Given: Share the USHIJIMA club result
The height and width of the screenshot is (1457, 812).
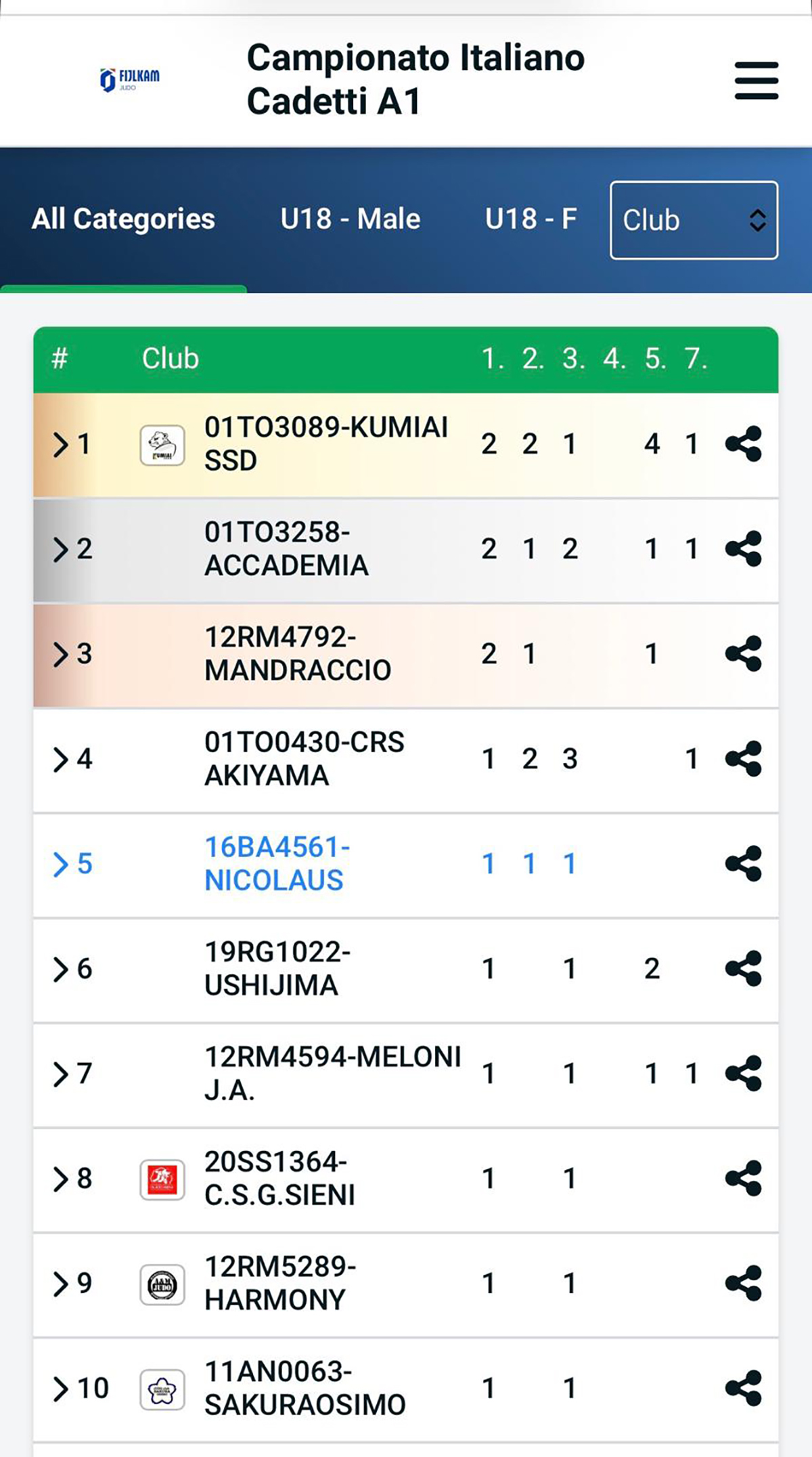Looking at the screenshot, I should coord(743,968).
